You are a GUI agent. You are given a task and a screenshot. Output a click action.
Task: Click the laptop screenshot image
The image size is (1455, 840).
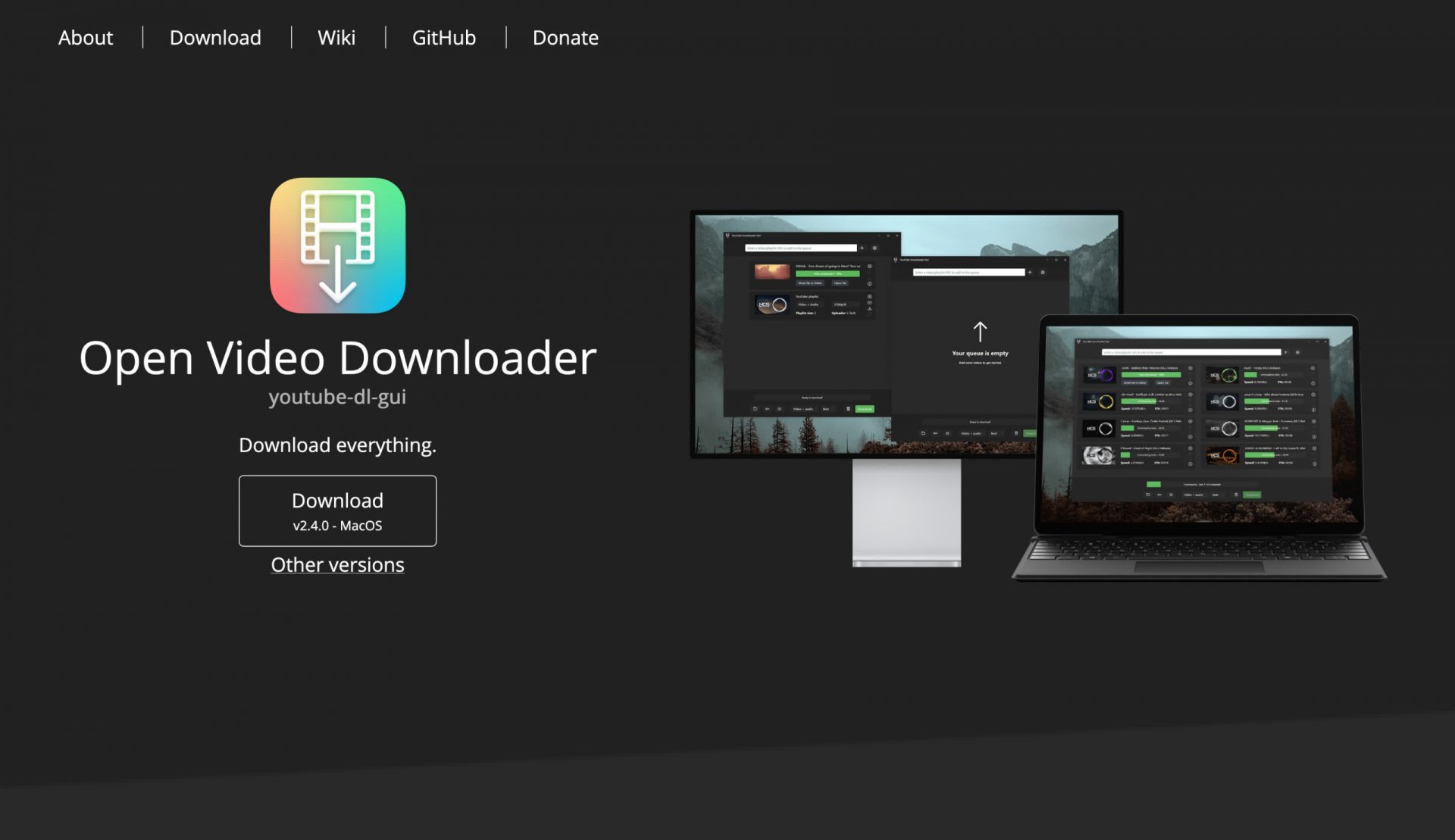(x=1200, y=447)
